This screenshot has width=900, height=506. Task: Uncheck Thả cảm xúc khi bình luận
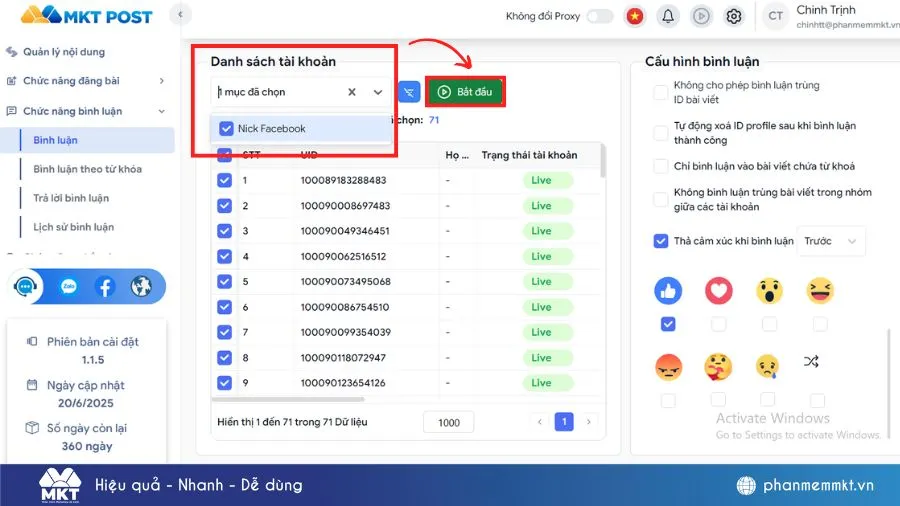click(661, 241)
